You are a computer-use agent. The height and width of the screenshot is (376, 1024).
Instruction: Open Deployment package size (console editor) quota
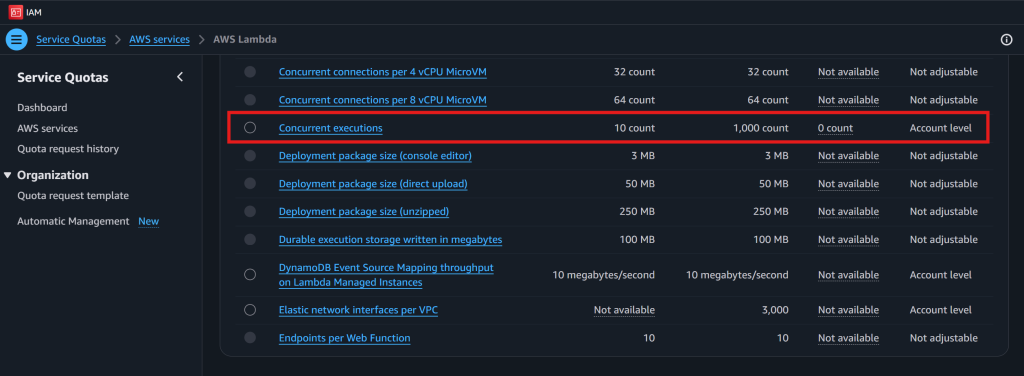(x=375, y=156)
